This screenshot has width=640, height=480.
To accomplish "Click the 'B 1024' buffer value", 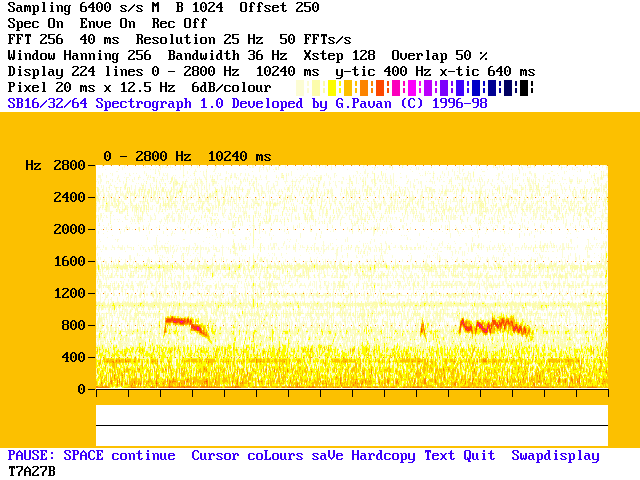I will (200, 7).
